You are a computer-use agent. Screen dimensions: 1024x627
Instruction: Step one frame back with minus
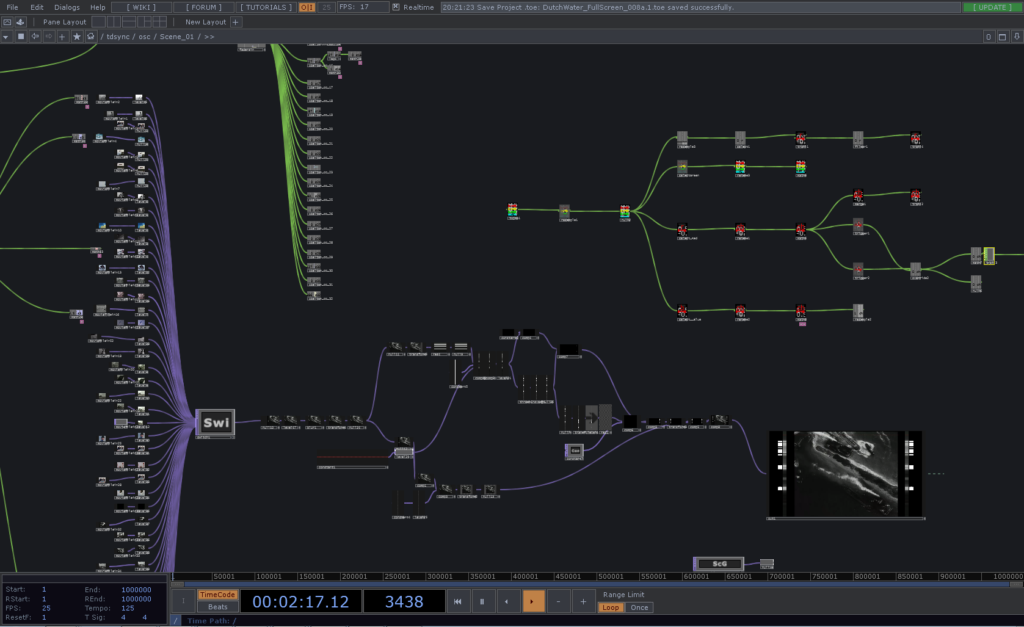(x=557, y=601)
